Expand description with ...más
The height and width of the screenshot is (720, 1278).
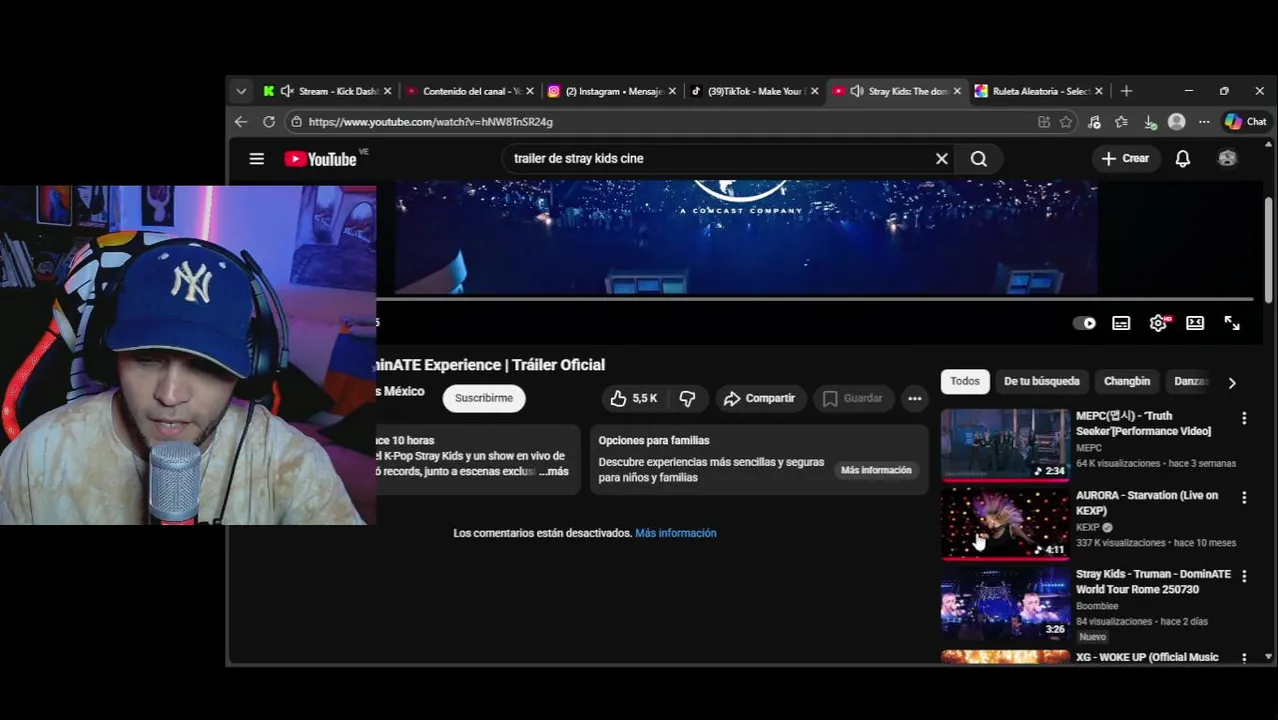click(553, 471)
